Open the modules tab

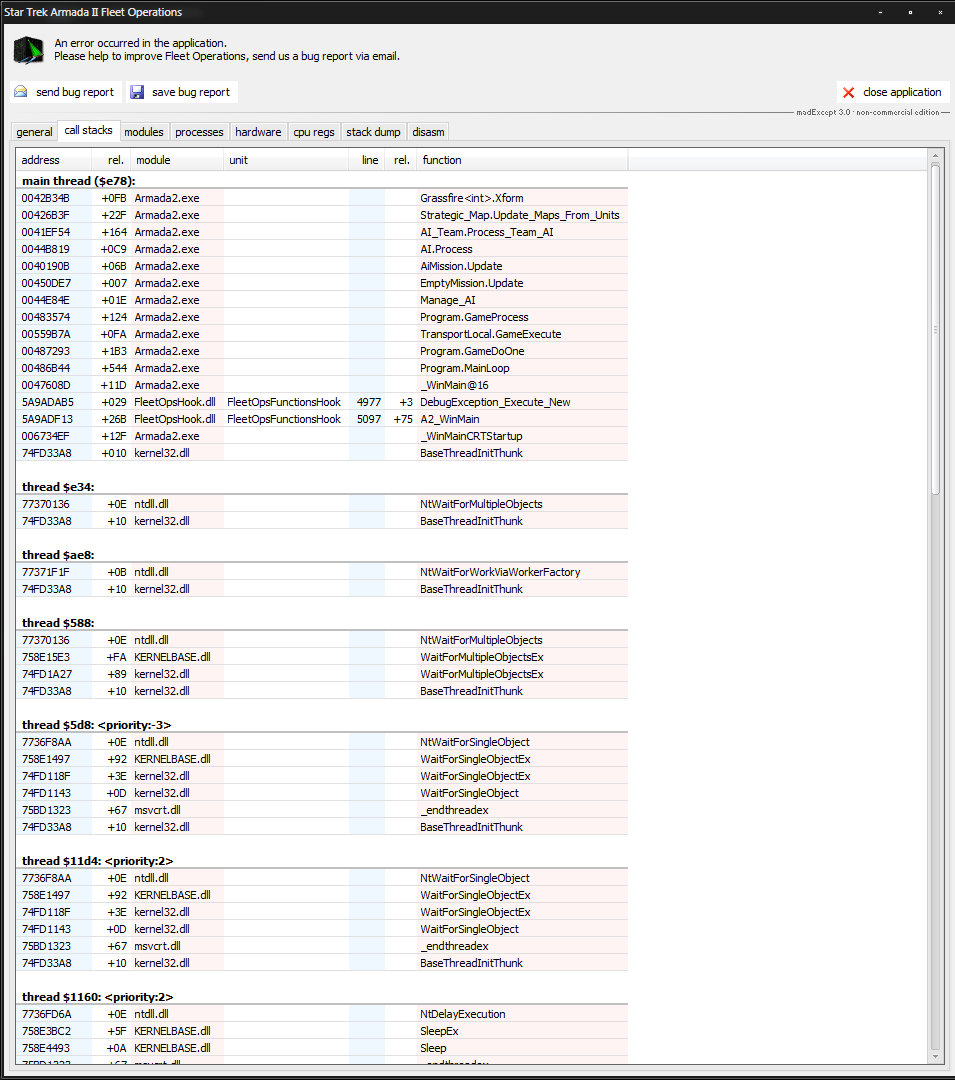144,132
